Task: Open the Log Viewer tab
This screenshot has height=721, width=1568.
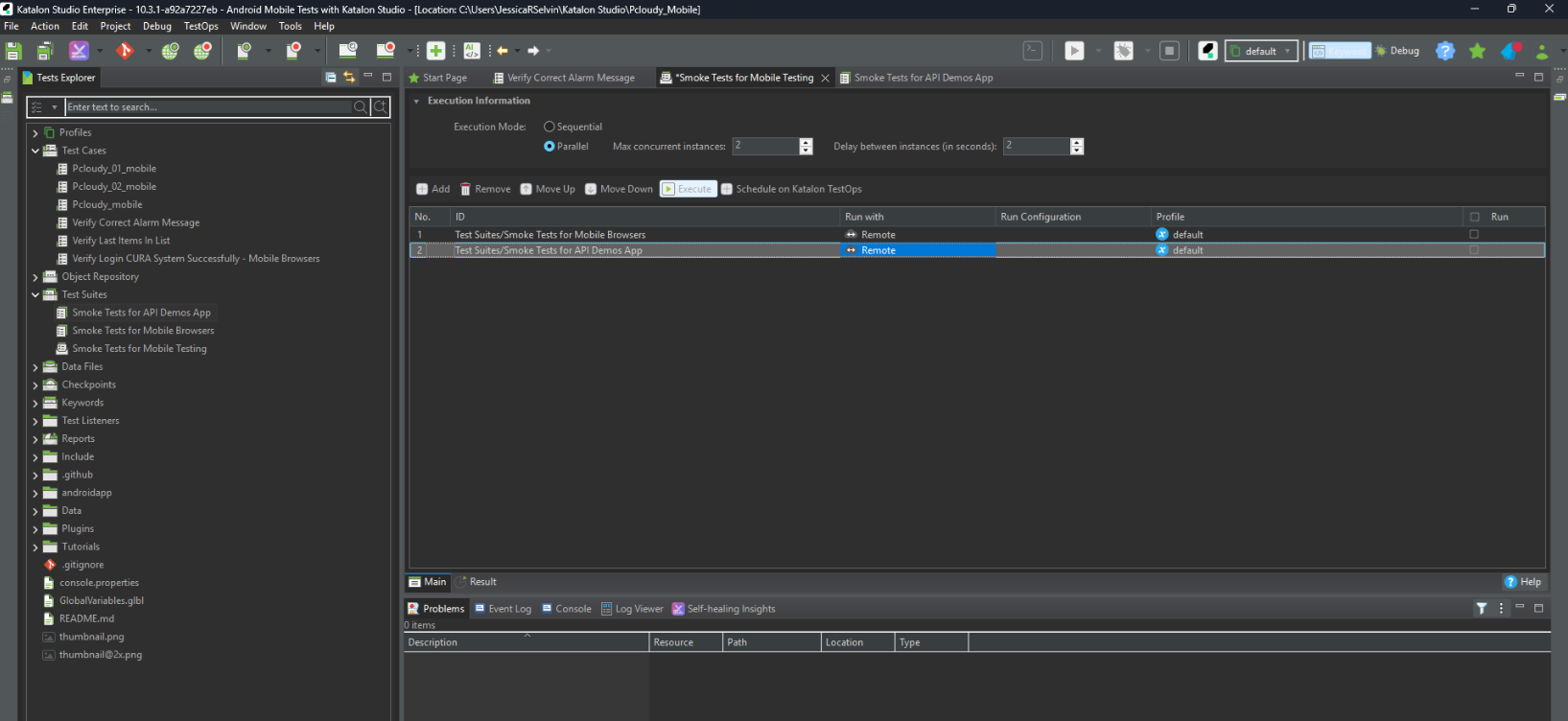Action: (632, 609)
